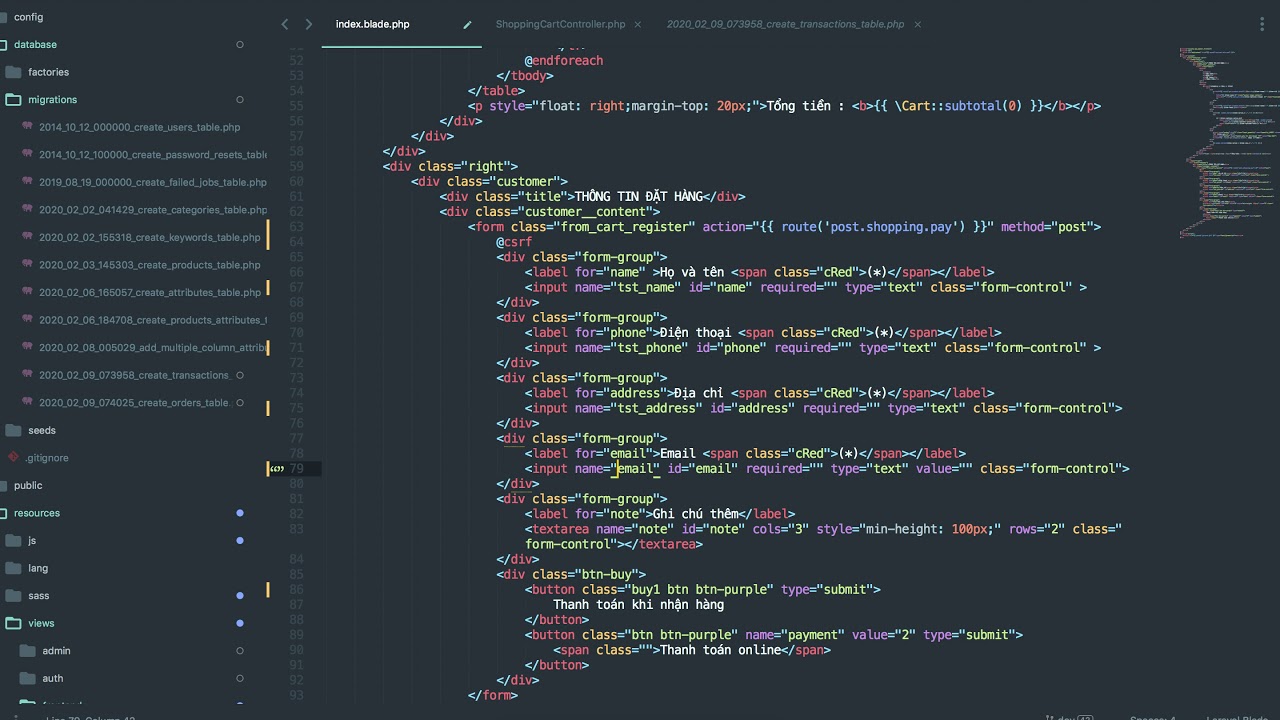Screen dimensions: 1280x720
Task: Open 2020_02_09_073958_create_transactions file in sidebar
Action: coord(134,375)
